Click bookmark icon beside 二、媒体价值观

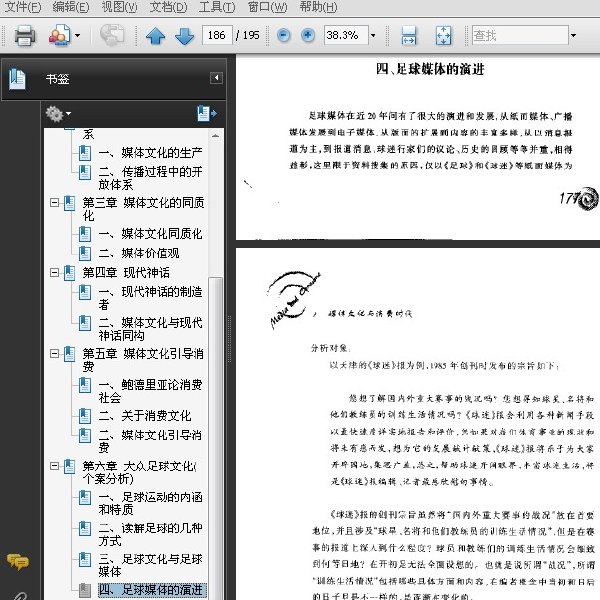[x=85, y=253]
